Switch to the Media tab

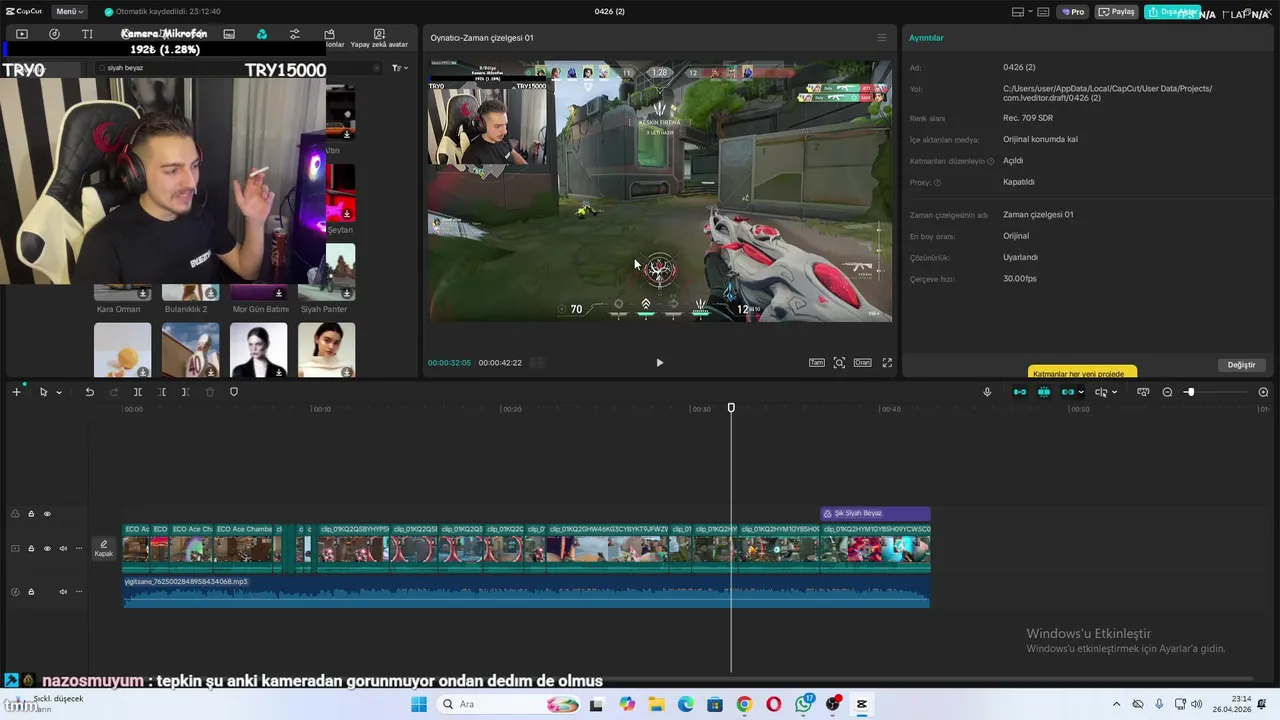click(x=22, y=34)
